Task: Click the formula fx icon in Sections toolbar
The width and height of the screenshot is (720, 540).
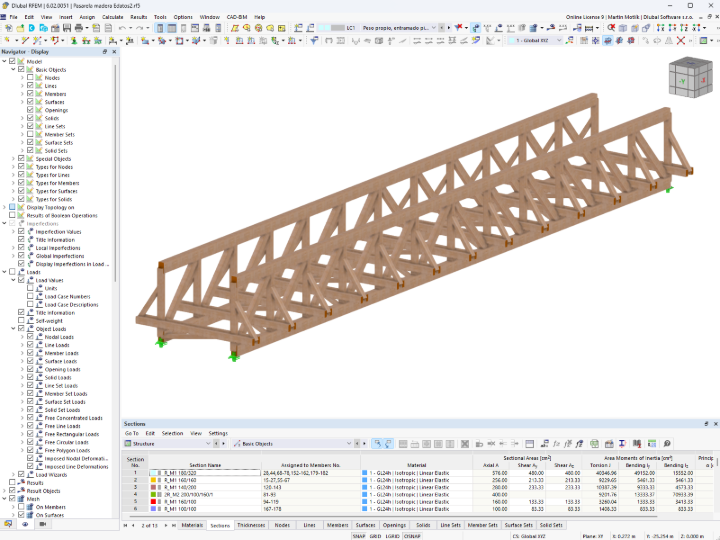Action: pos(557,444)
